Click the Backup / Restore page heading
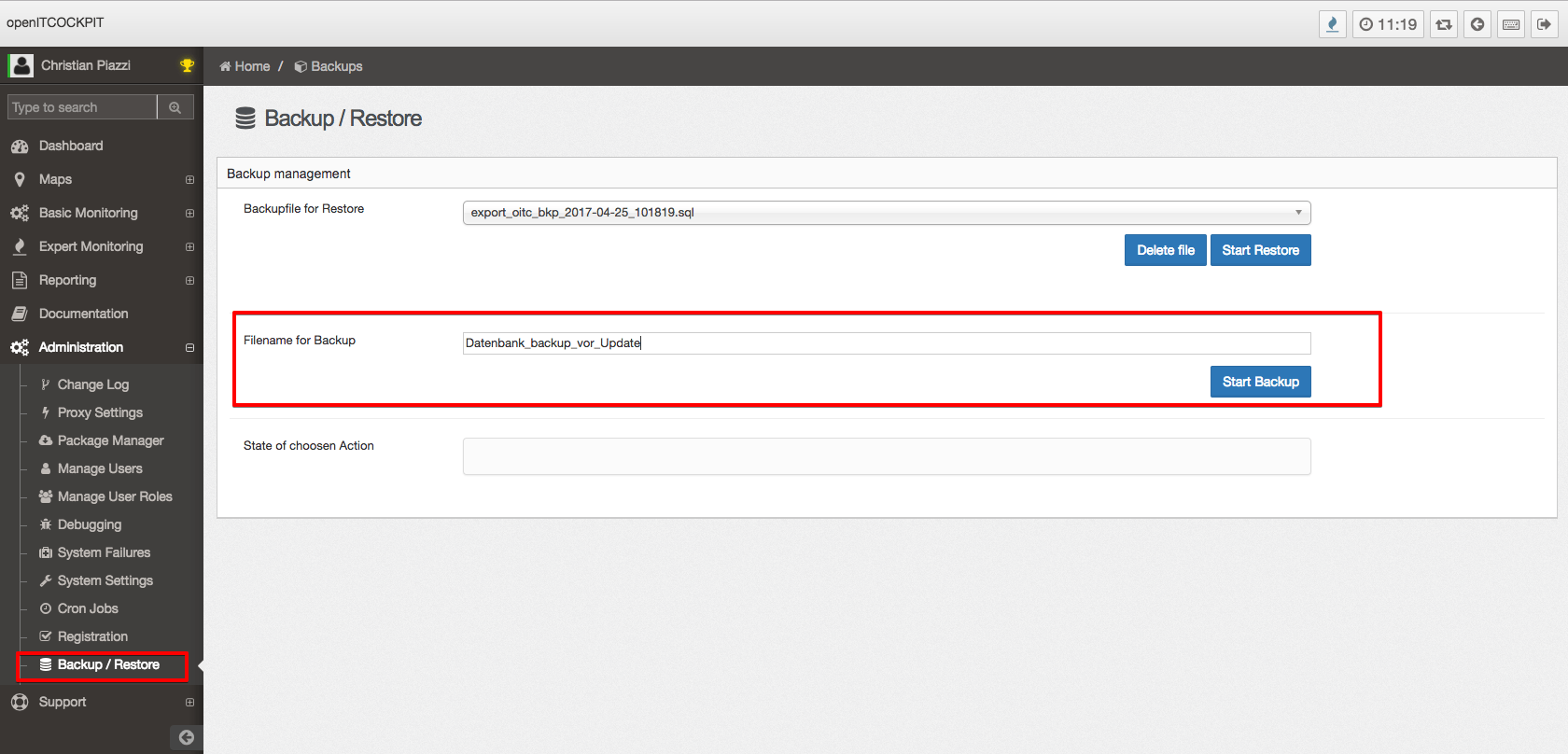1568x754 pixels. coord(343,119)
